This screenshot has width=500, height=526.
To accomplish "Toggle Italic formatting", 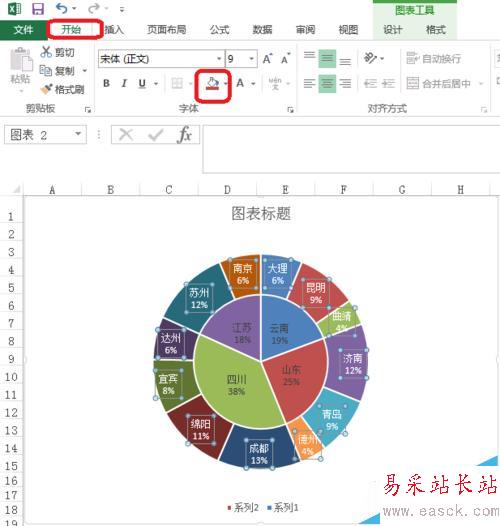I will 124,83.
